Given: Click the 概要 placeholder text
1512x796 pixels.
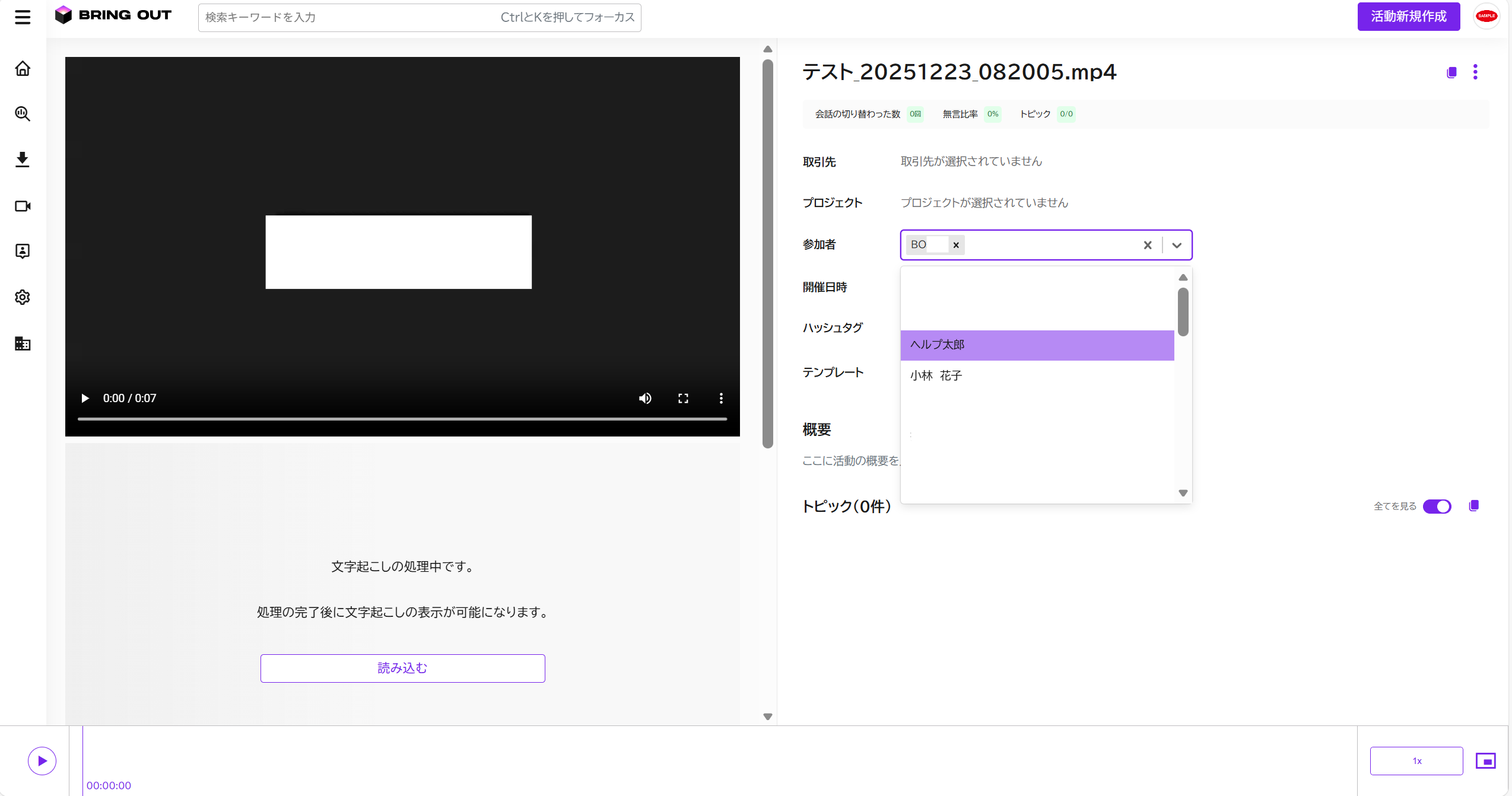Looking at the screenshot, I should coord(851,461).
